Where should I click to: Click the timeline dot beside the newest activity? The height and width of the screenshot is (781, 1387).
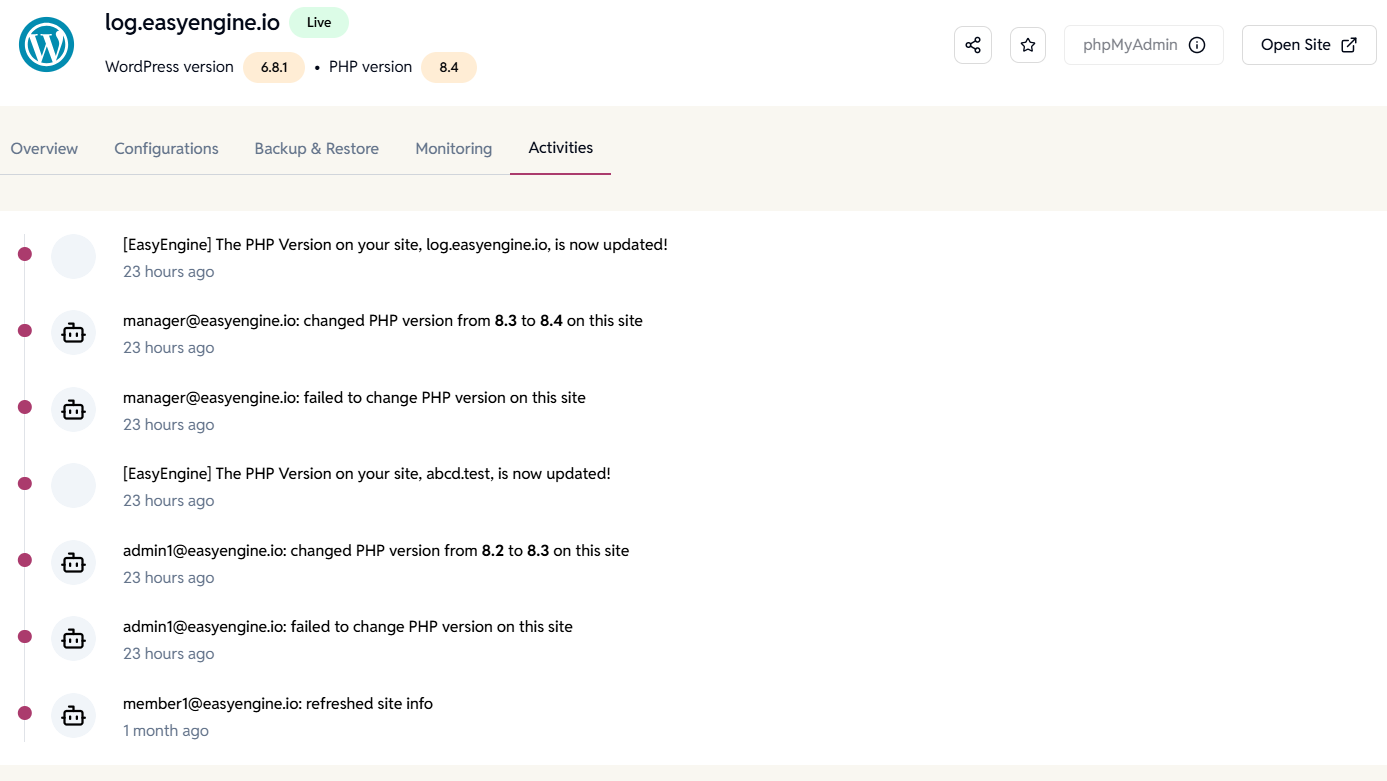point(24,254)
